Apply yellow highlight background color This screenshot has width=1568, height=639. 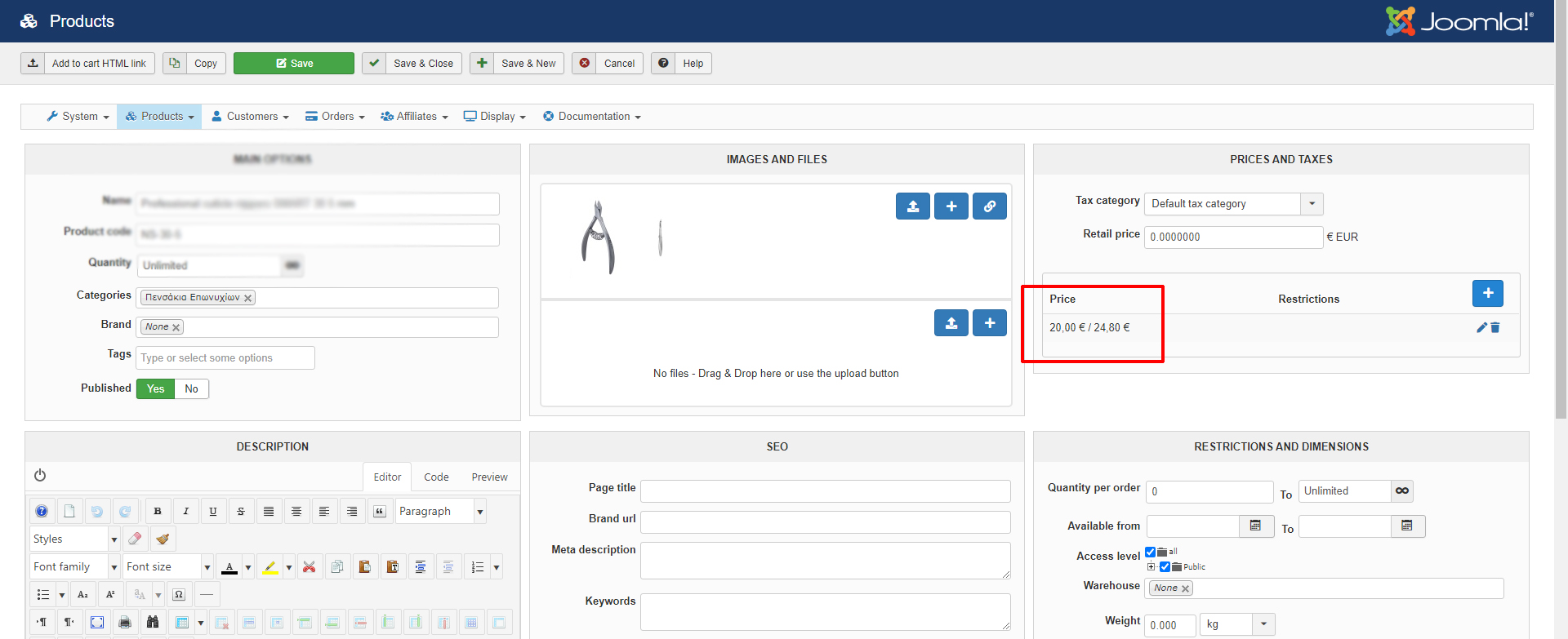[x=270, y=566]
